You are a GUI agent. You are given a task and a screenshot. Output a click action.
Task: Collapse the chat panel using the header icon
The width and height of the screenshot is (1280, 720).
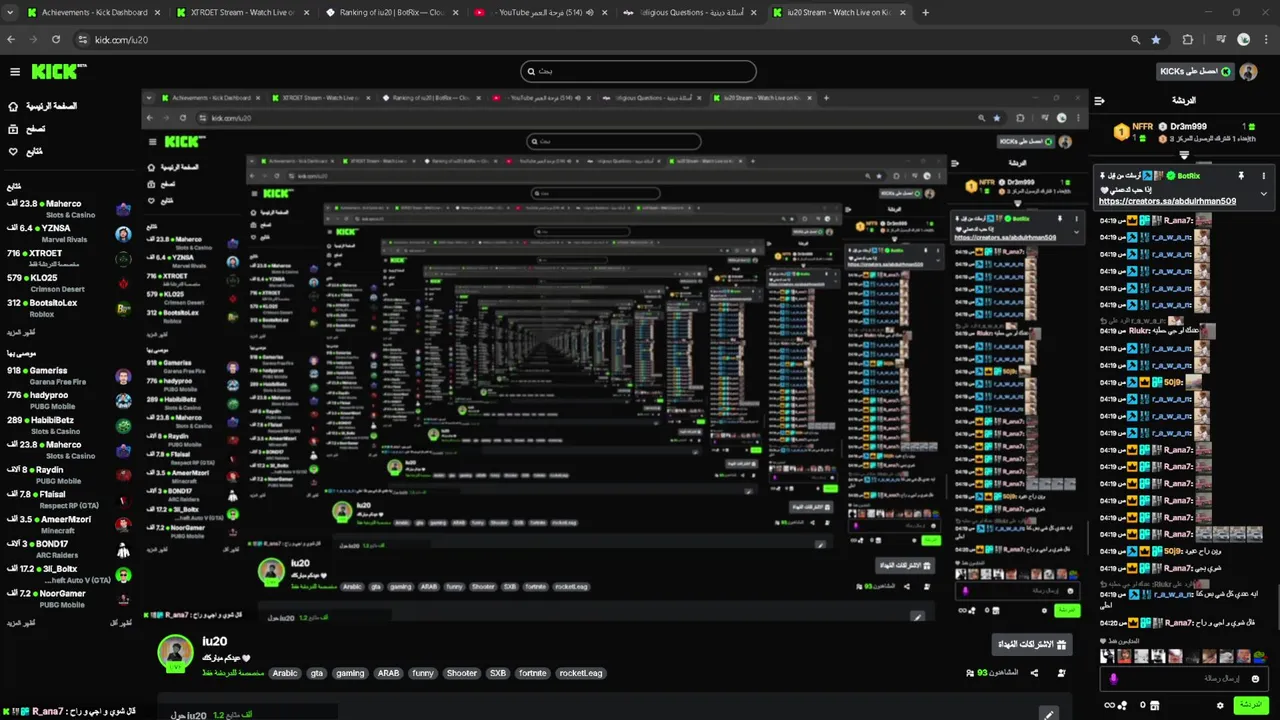click(x=1099, y=100)
